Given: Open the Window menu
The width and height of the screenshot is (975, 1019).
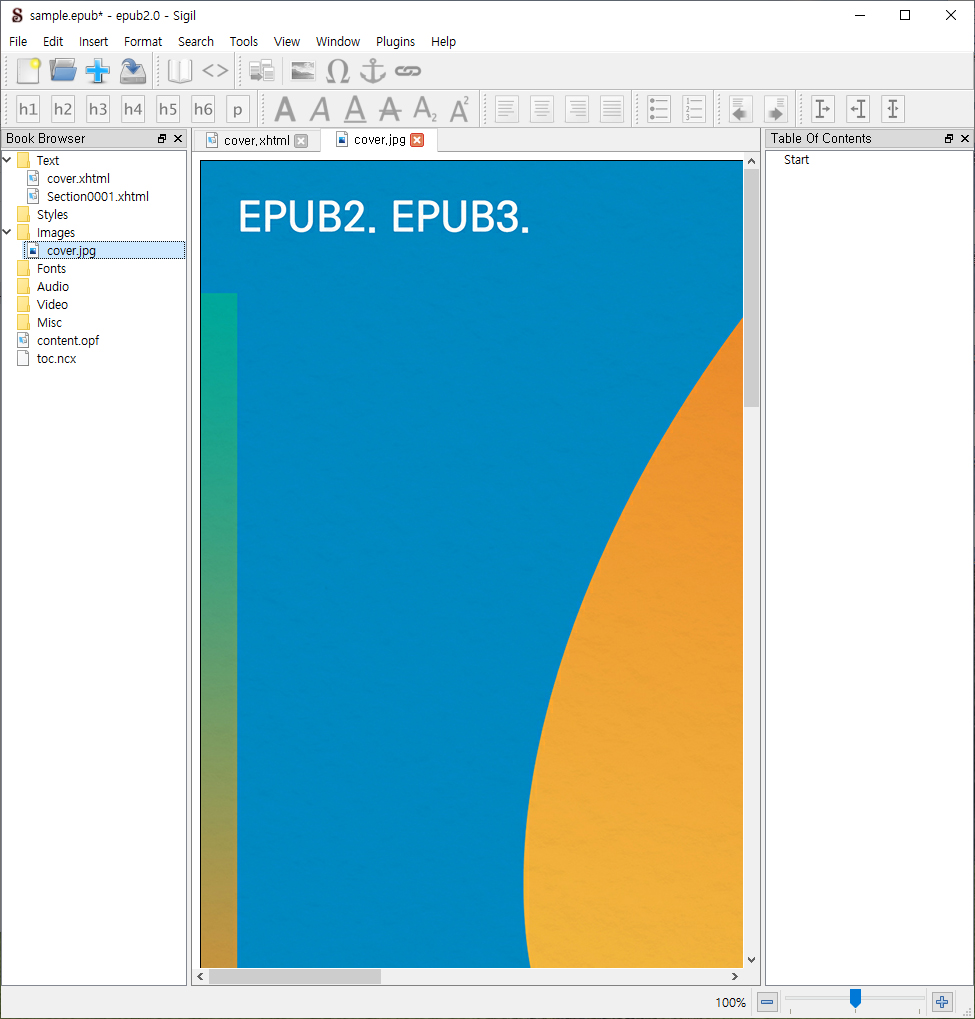Looking at the screenshot, I should pyautogui.click(x=338, y=42).
